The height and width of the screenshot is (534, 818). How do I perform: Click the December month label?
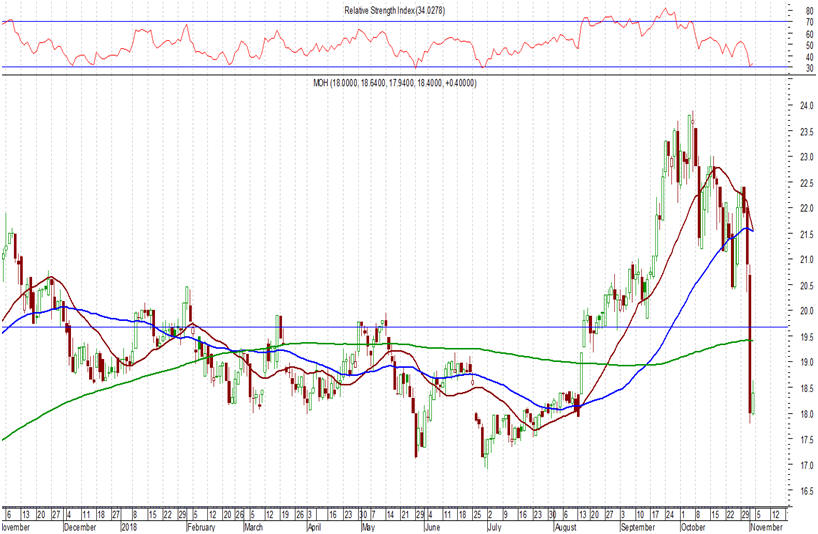coord(81,524)
